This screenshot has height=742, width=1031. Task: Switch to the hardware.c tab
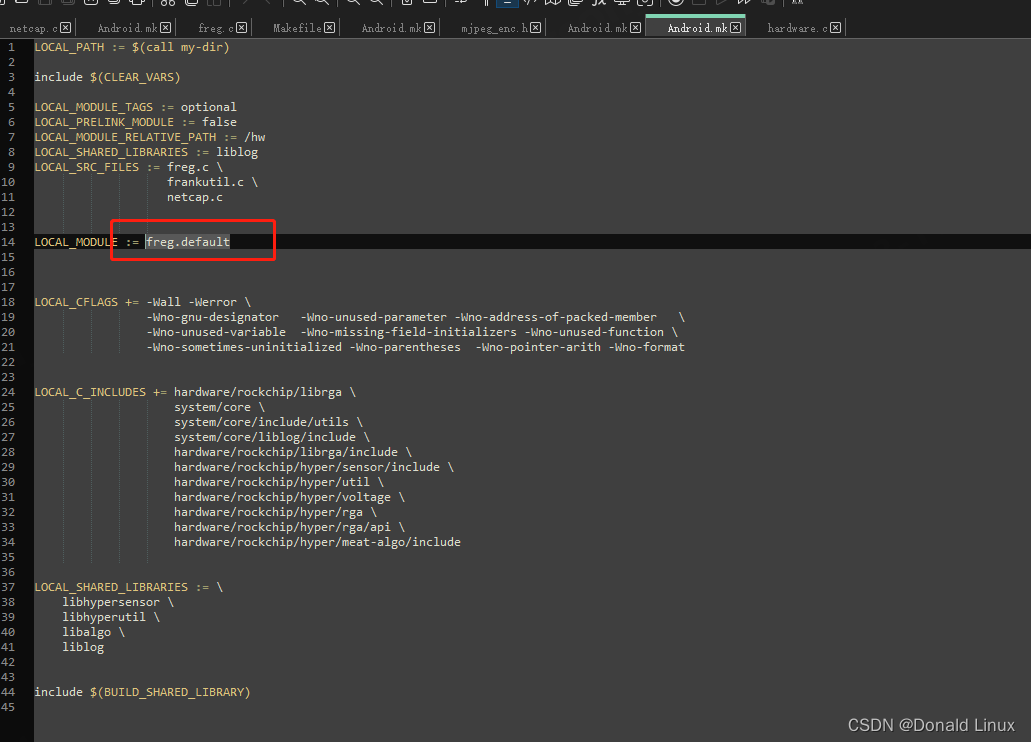click(x=795, y=27)
